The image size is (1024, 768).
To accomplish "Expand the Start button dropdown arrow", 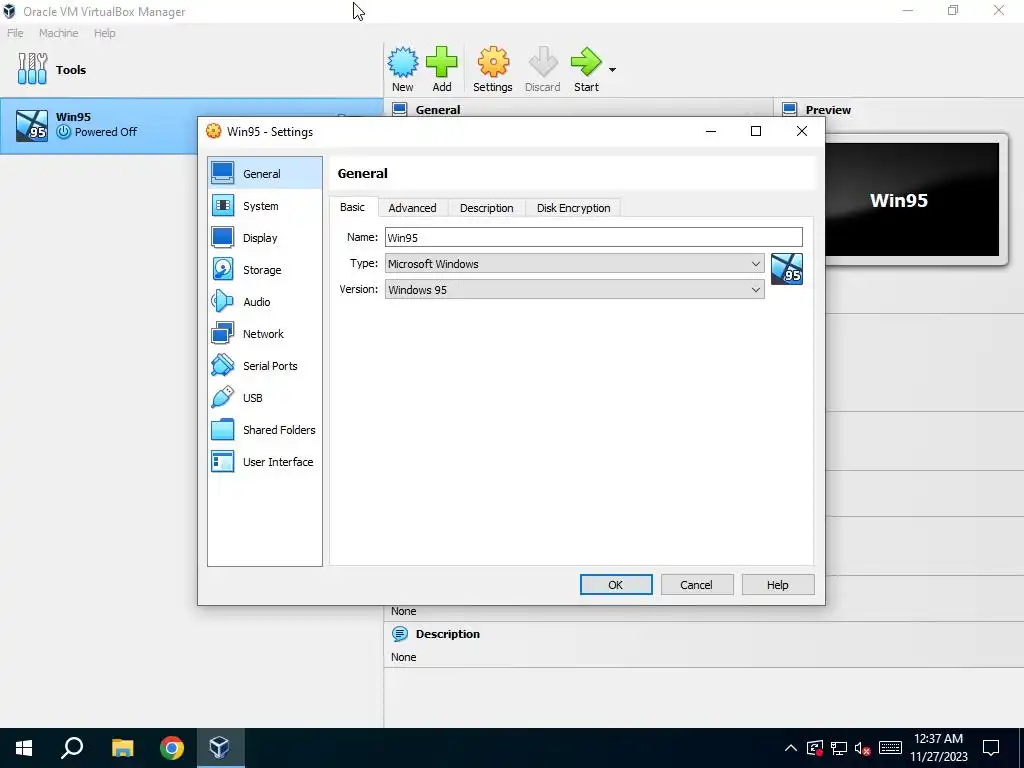I will click(613, 69).
